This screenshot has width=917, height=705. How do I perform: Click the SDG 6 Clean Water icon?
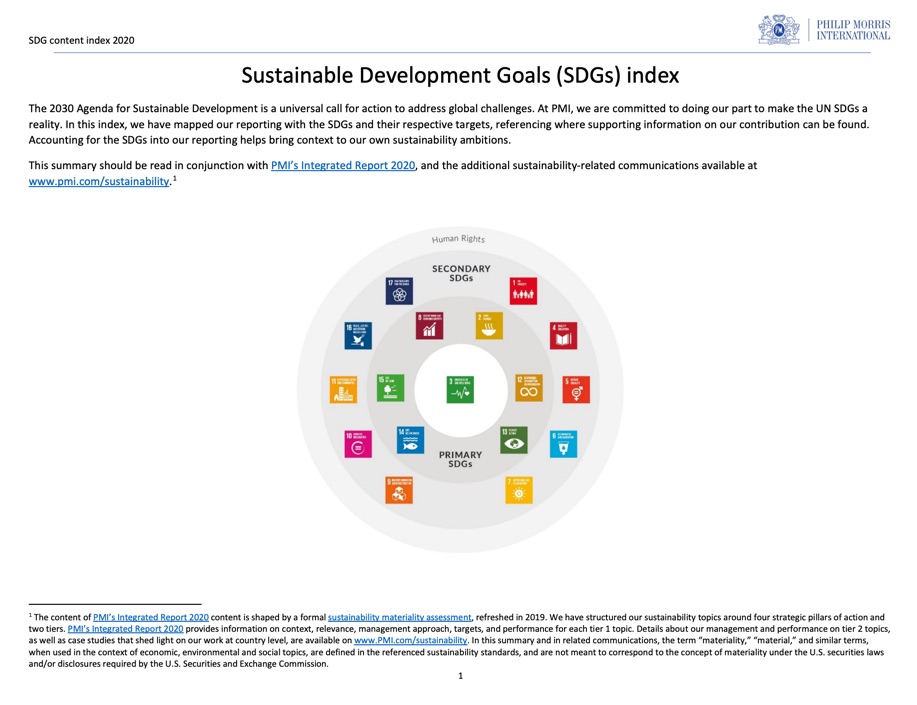click(x=563, y=444)
